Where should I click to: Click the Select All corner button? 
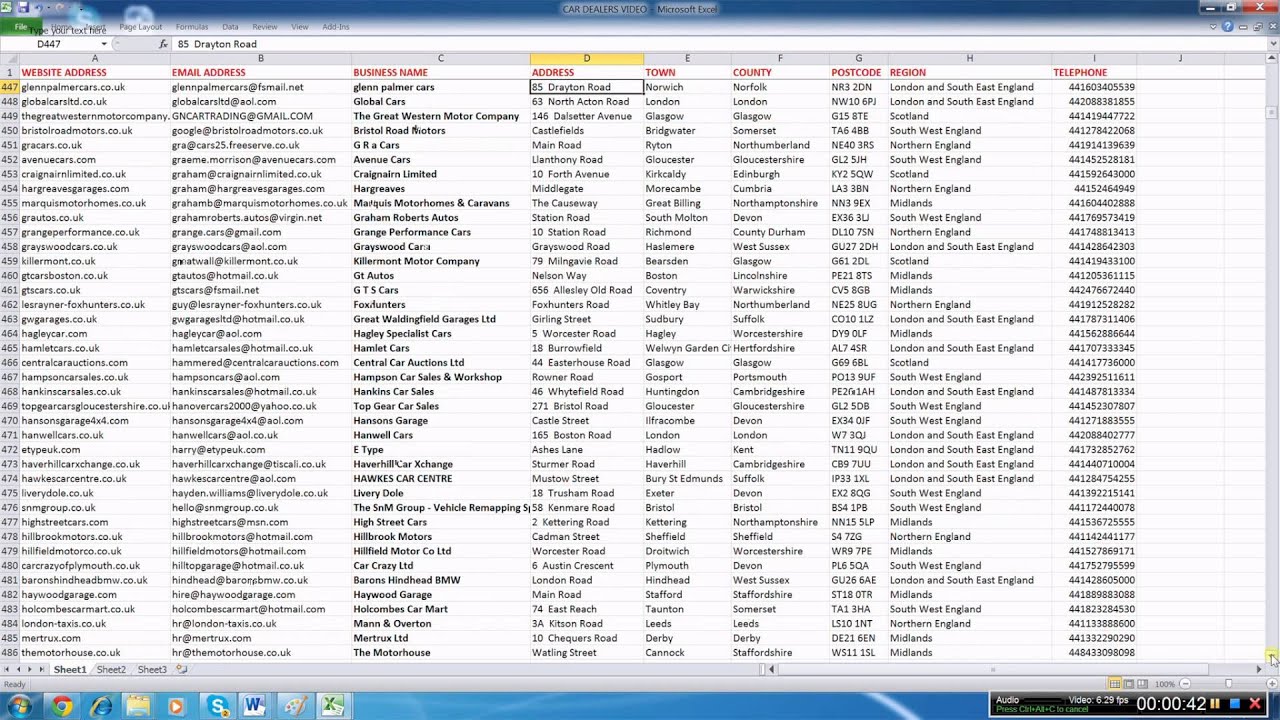pos(9,58)
